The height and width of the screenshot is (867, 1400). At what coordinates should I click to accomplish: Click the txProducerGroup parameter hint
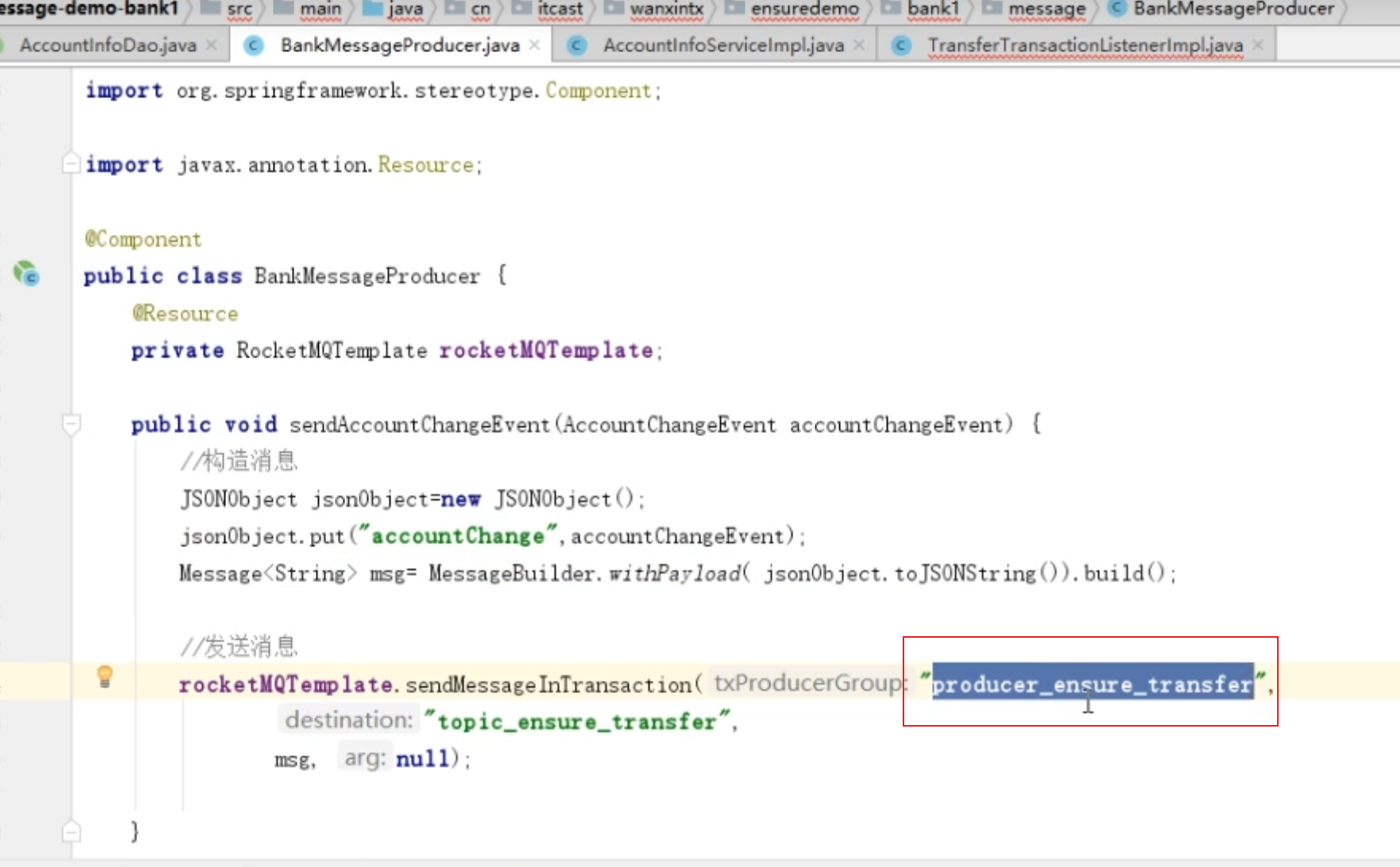808,683
